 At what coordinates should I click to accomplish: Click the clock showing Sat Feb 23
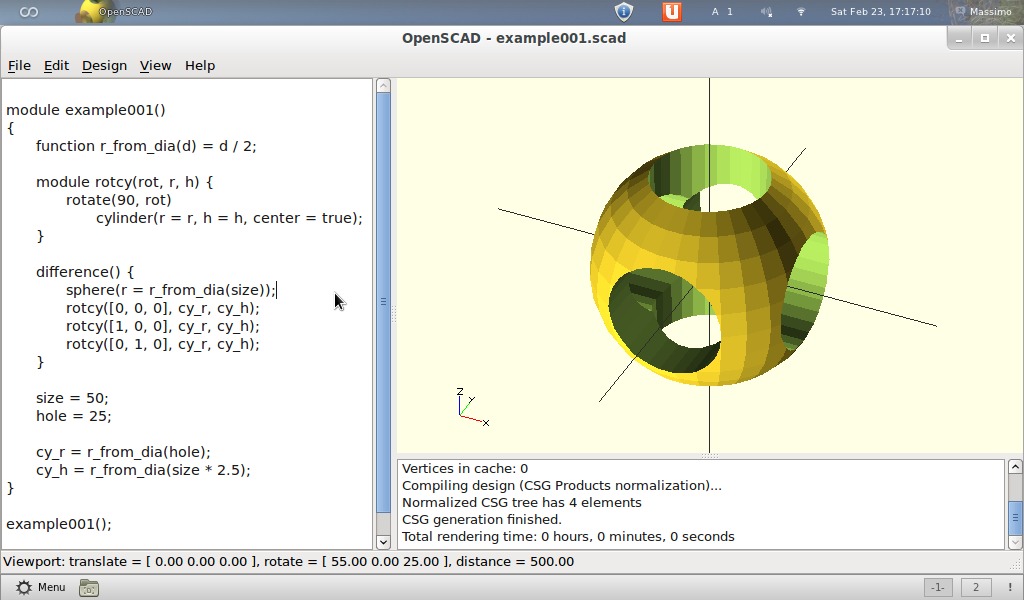point(880,12)
